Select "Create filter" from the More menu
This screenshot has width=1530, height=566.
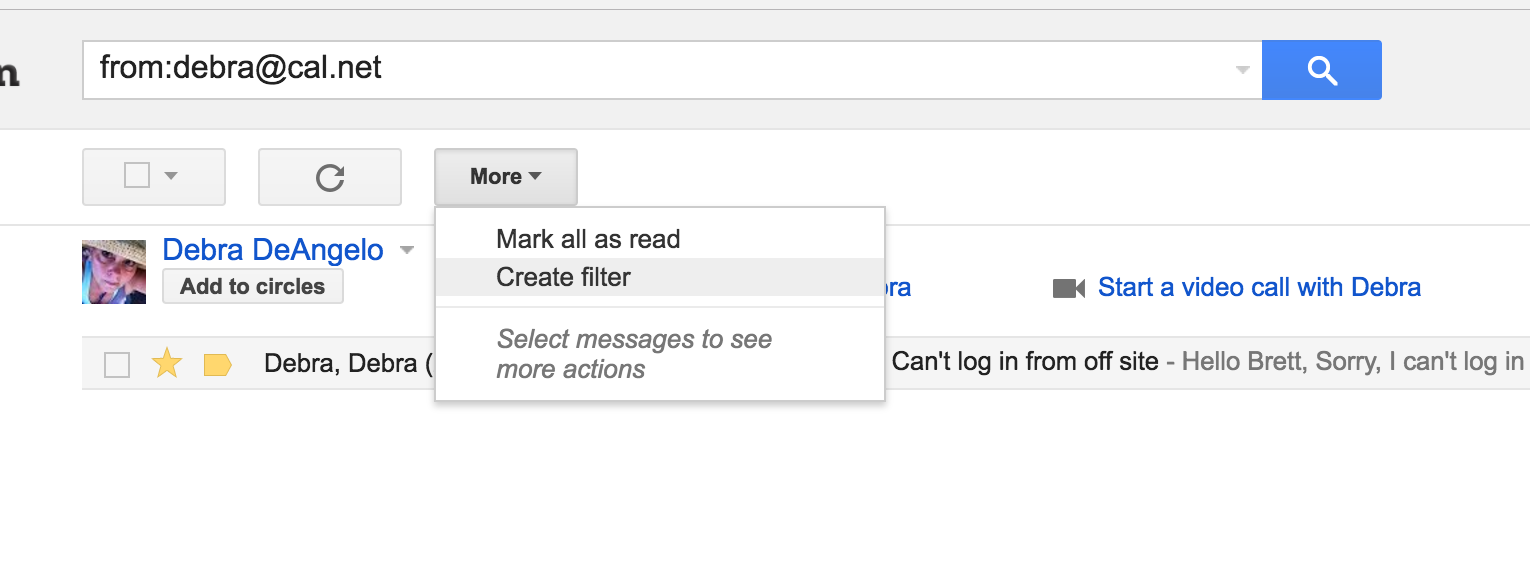(x=563, y=277)
